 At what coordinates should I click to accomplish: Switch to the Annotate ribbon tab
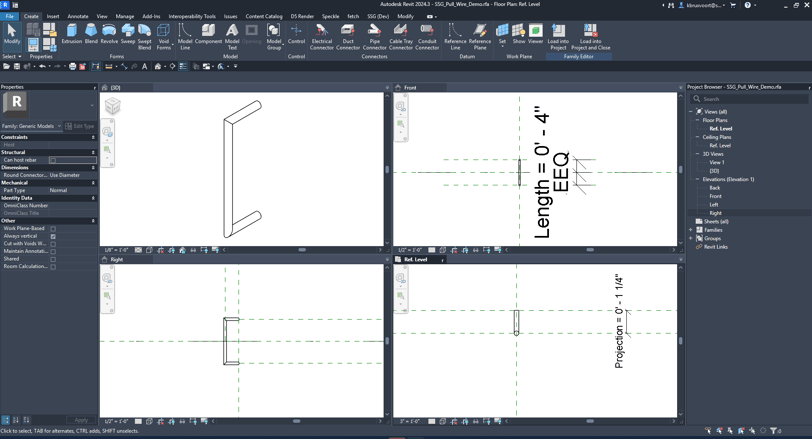click(78, 16)
